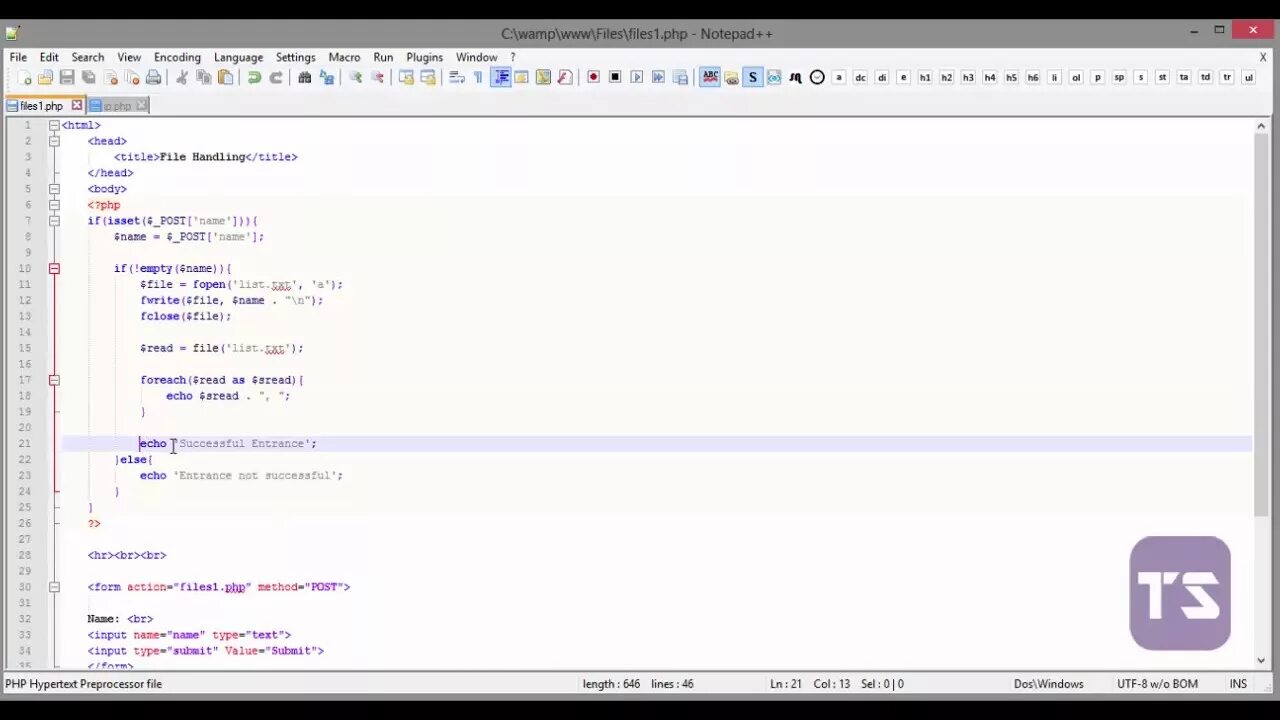Click Save Recorded Macro icon
Screen dimensions: 1280x720
680,77
